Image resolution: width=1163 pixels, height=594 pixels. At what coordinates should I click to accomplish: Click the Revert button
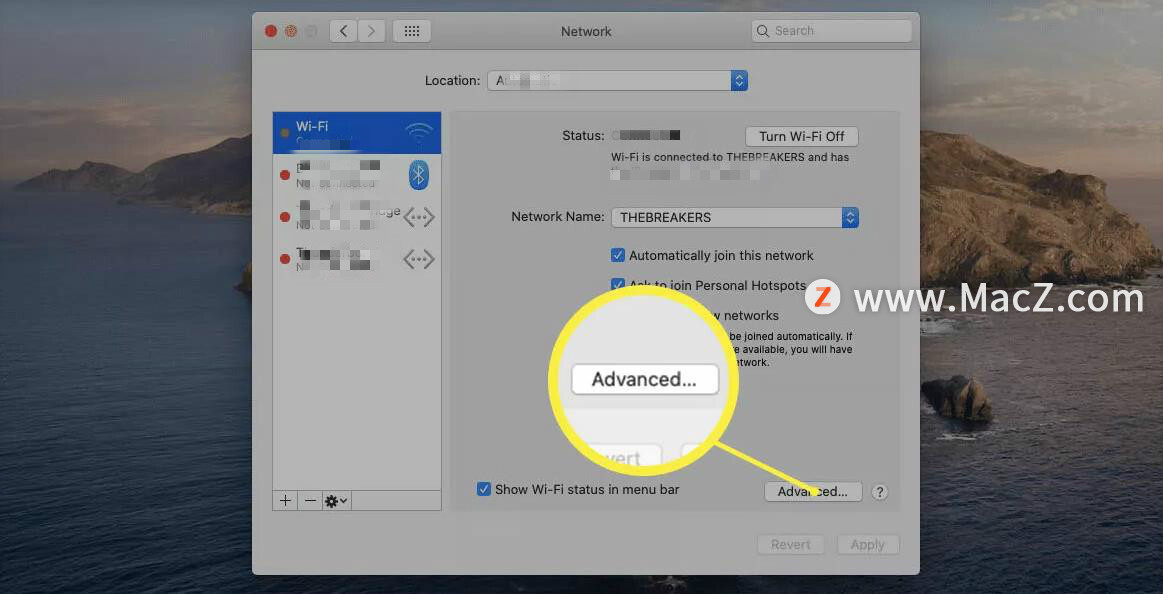pos(790,544)
